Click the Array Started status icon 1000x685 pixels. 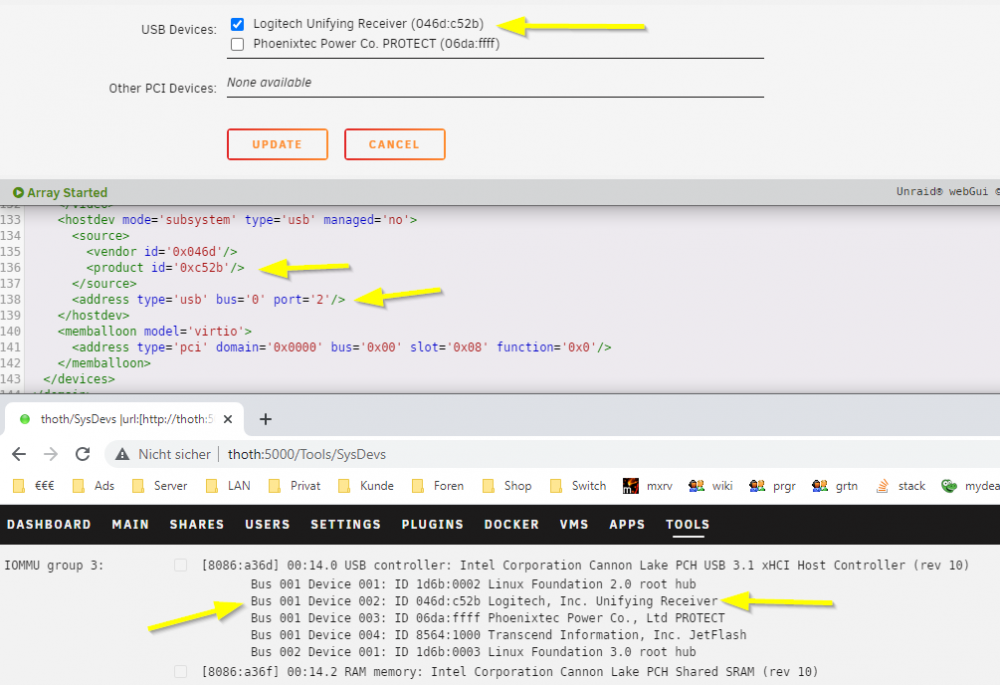tap(18, 192)
